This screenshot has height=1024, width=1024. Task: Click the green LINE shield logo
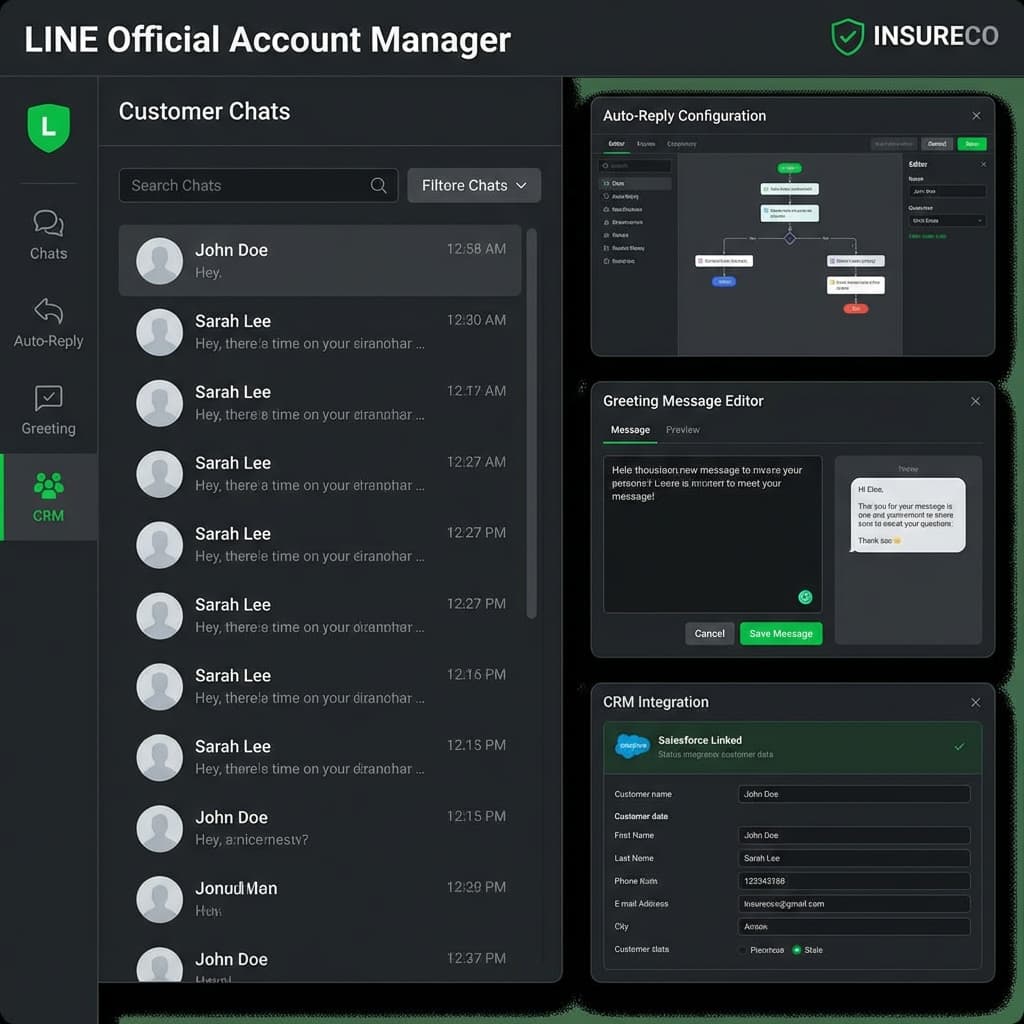pyautogui.click(x=48, y=128)
